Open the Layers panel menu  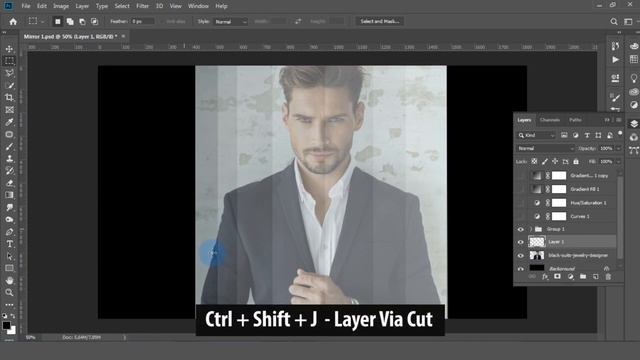(619, 120)
